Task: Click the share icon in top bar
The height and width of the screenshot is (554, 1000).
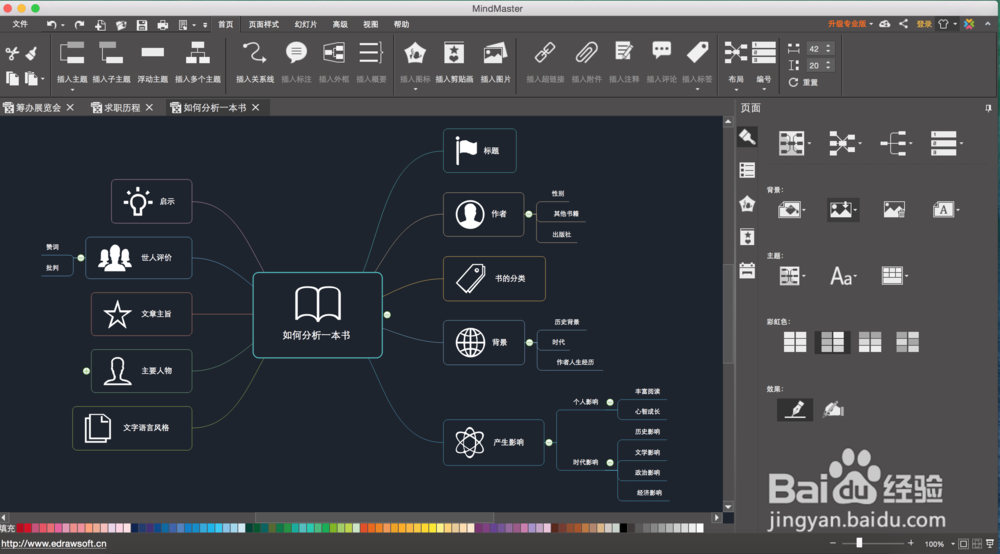Action: point(904,24)
